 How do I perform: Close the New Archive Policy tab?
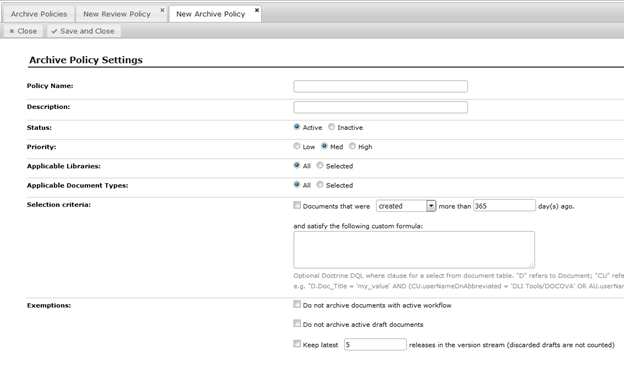pyautogui.click(x=257, y=10)
